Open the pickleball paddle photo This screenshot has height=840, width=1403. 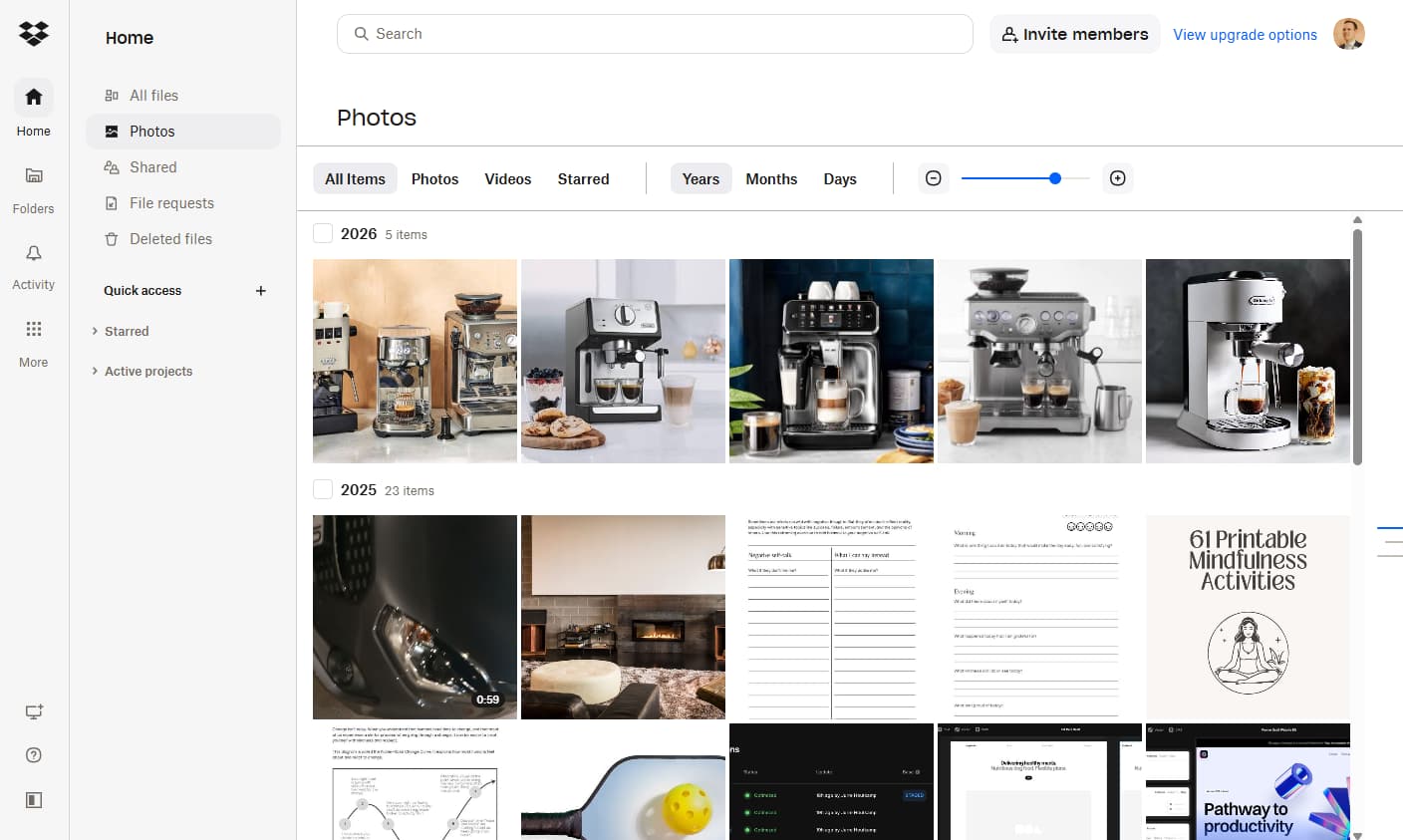623,781
